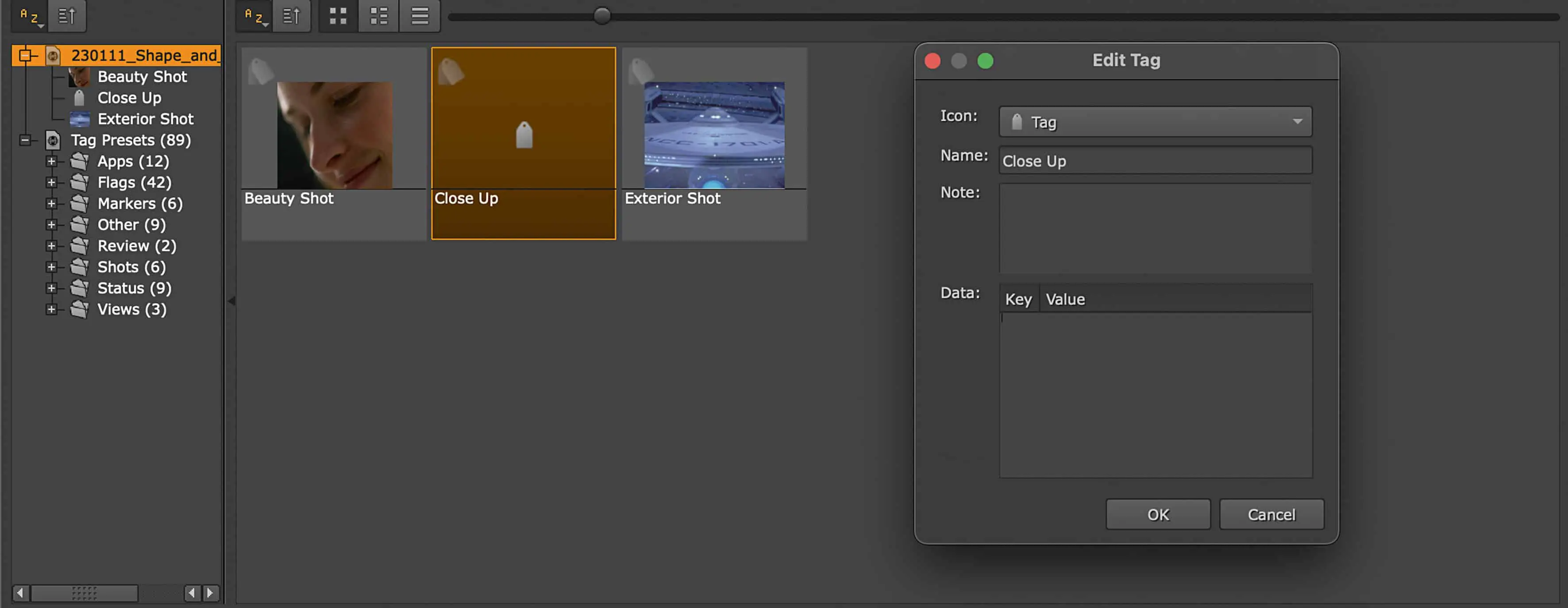Click the Note text area

pyautogui.click(x=1155, y=228)
